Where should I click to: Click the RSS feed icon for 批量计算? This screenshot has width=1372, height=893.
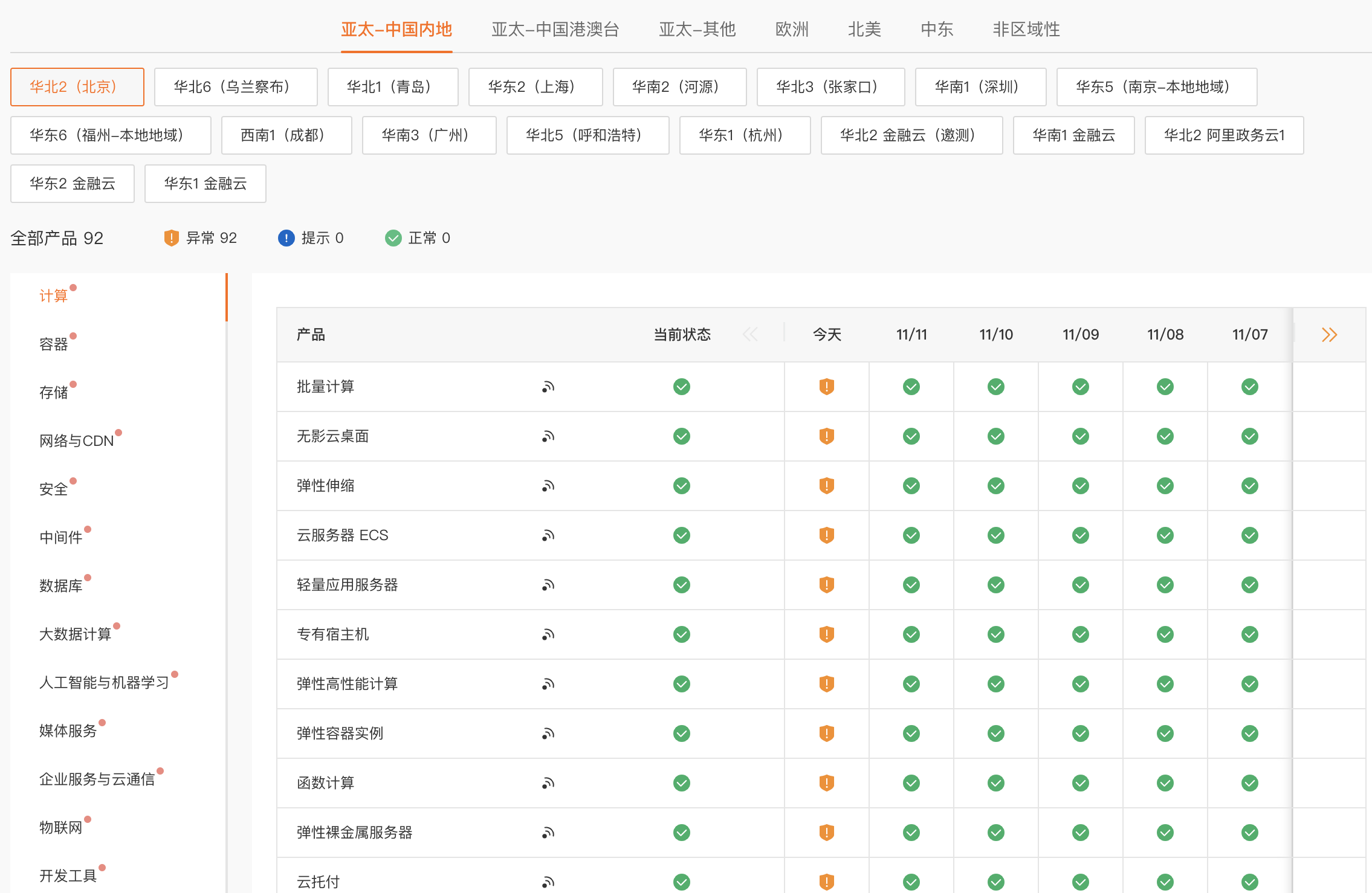[x=548, y=387]
